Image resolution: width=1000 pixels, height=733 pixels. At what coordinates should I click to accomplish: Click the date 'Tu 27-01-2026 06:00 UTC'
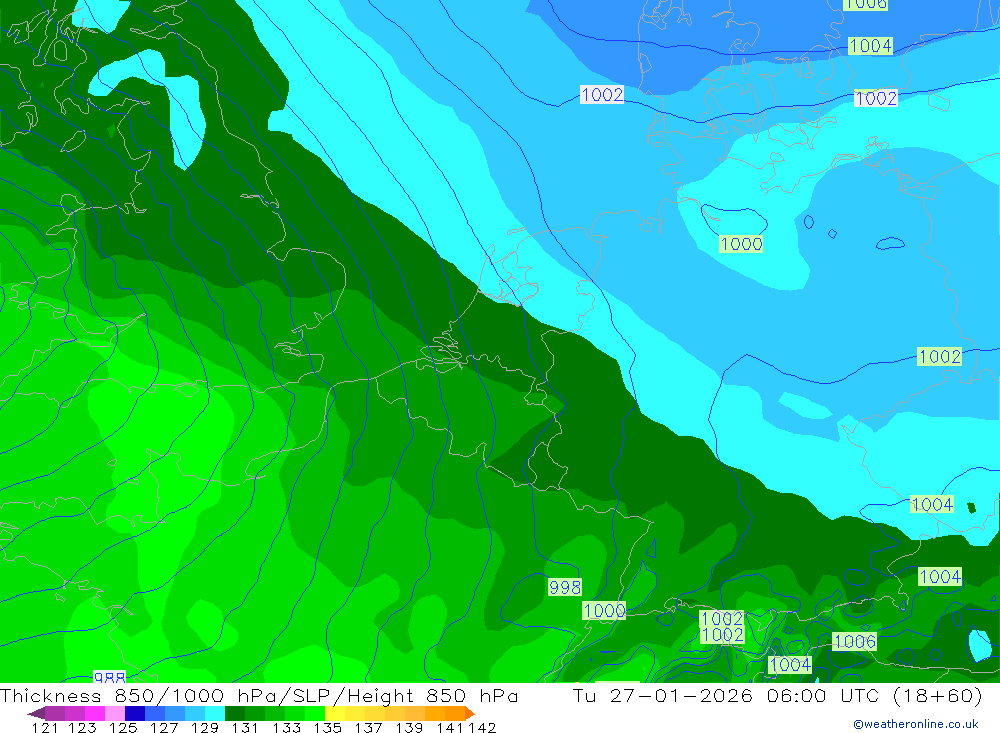[725, 695]
